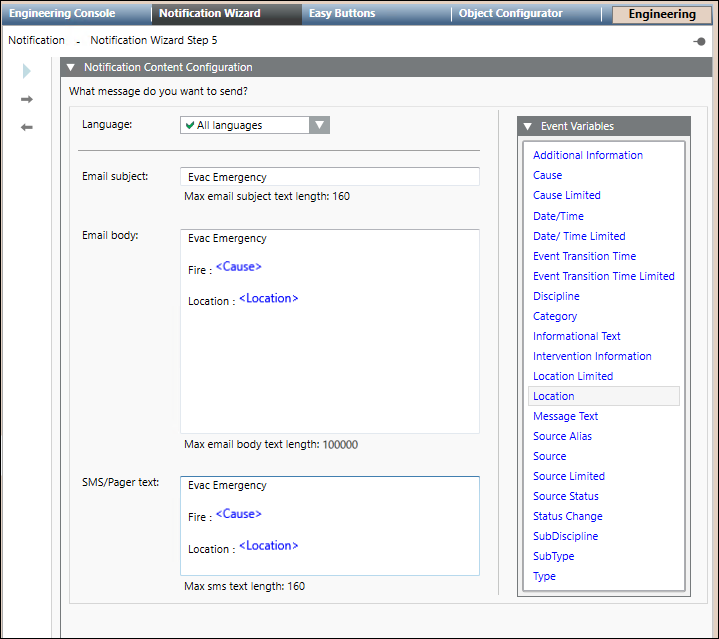Open the Language dropdown

click(319, 125)
